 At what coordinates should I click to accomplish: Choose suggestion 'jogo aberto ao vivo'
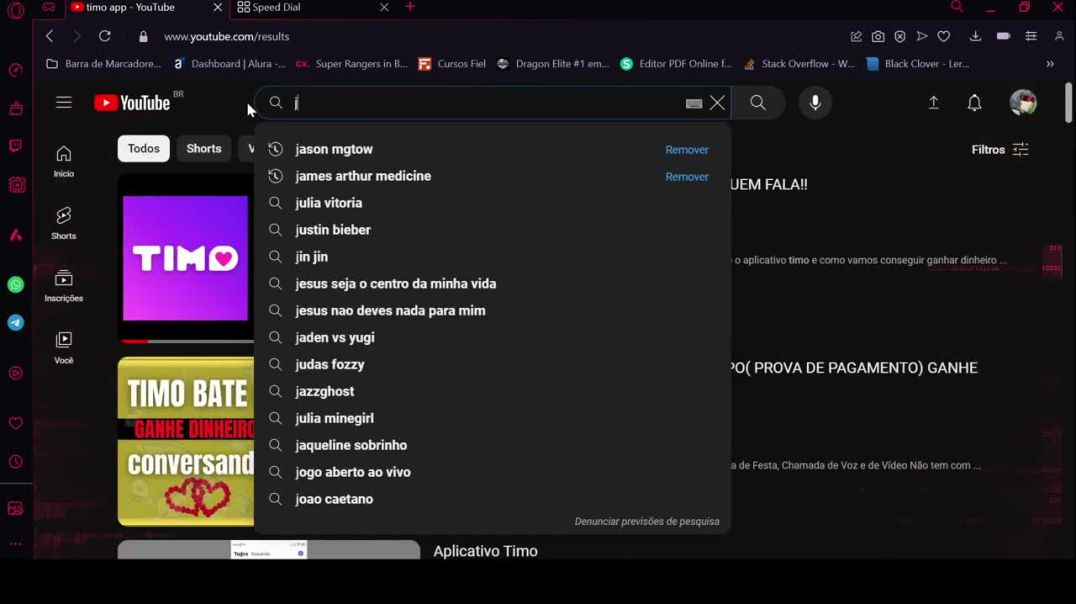491,472
